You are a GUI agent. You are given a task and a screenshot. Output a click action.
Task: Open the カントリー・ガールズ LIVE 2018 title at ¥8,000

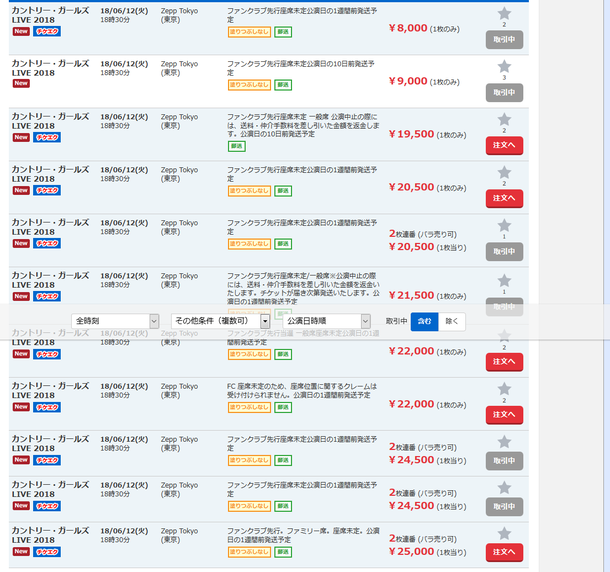pos(51,15)
